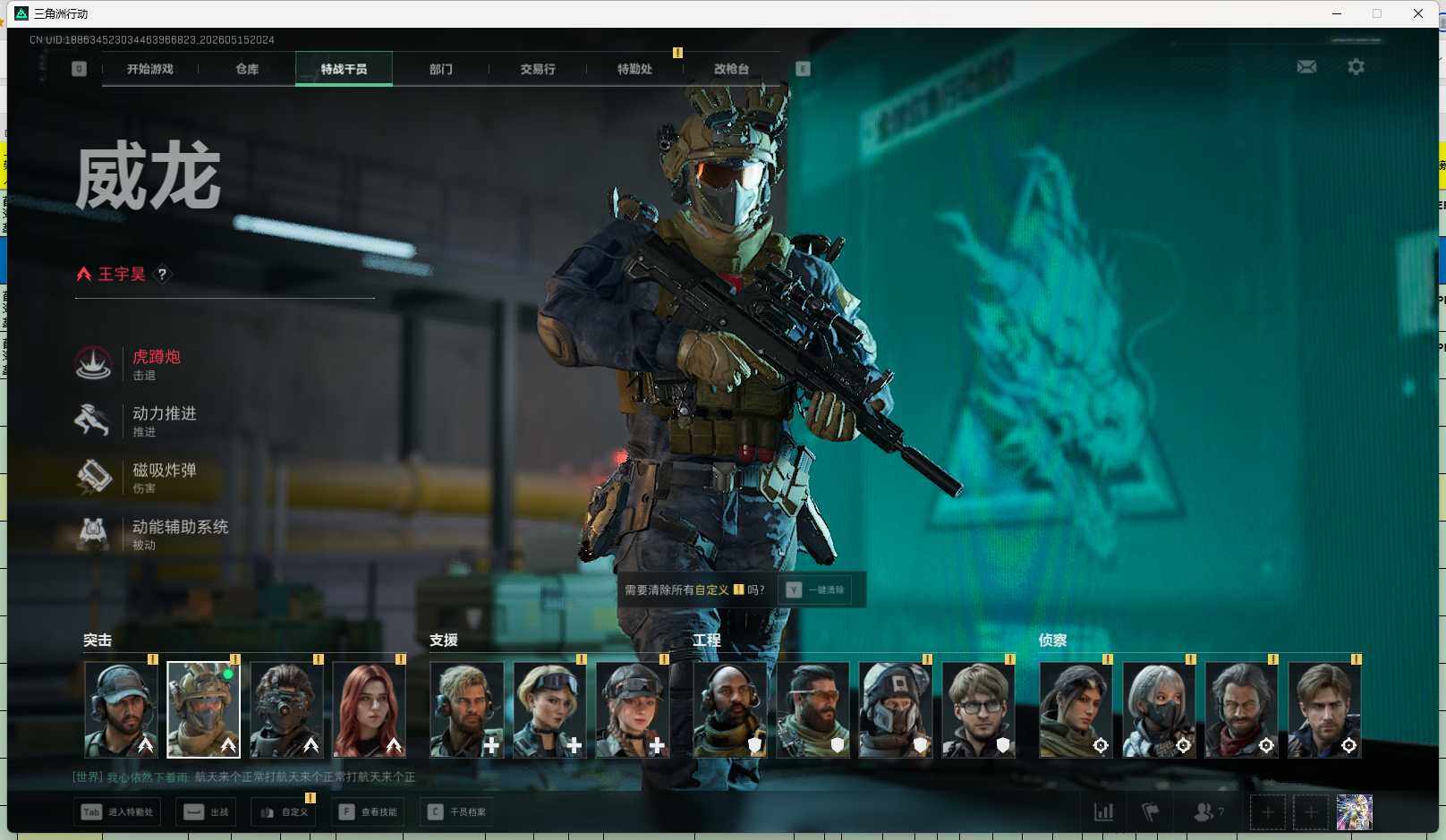Click the first empty squad slot plus
Image resolution: width=1446 pixels, height=840 pixels.
point(1268,812)
